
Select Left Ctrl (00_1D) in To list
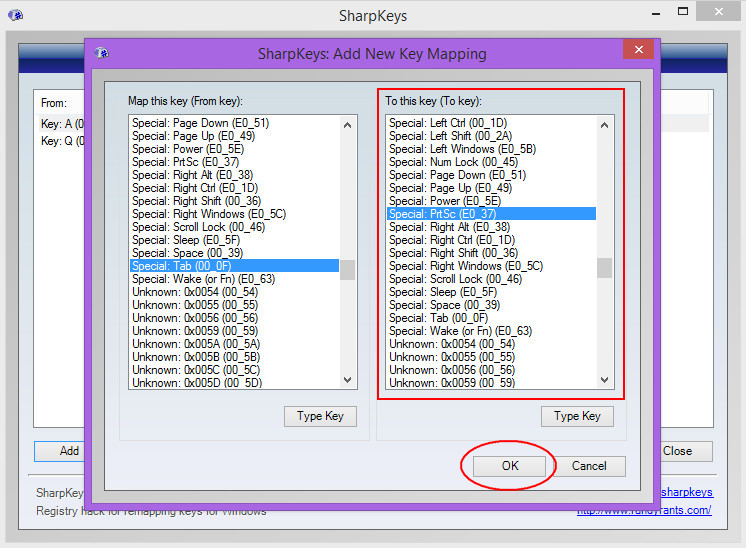click(491, 123)
